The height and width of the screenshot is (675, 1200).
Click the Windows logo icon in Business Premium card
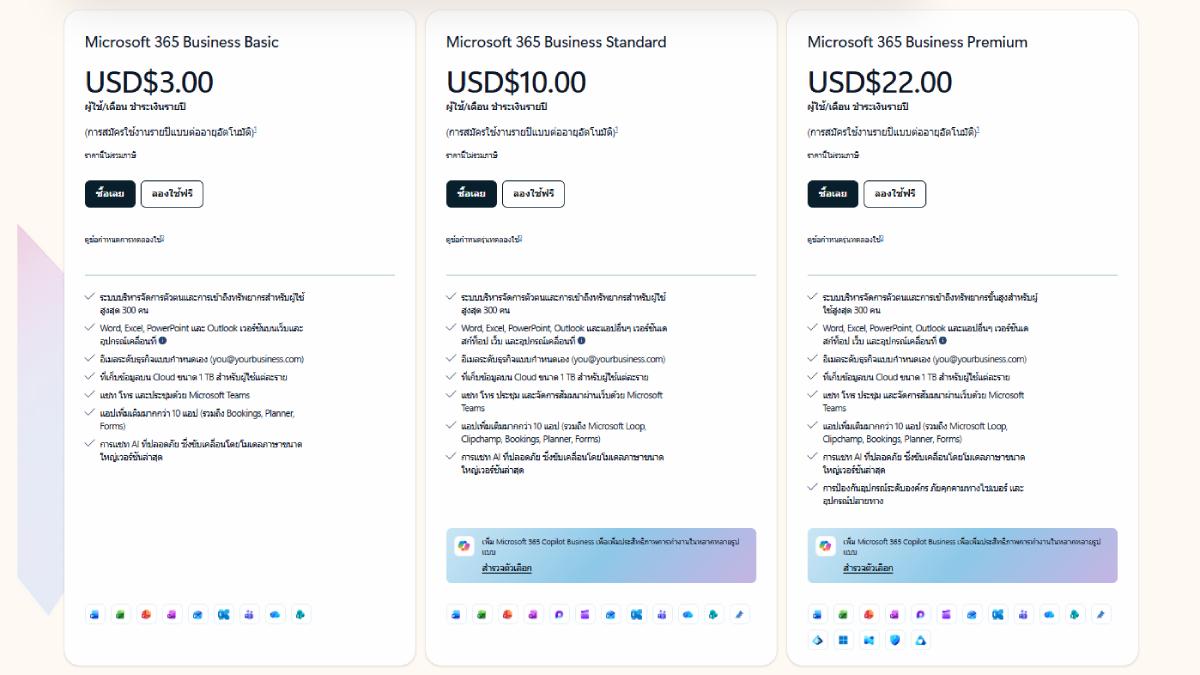843,640
